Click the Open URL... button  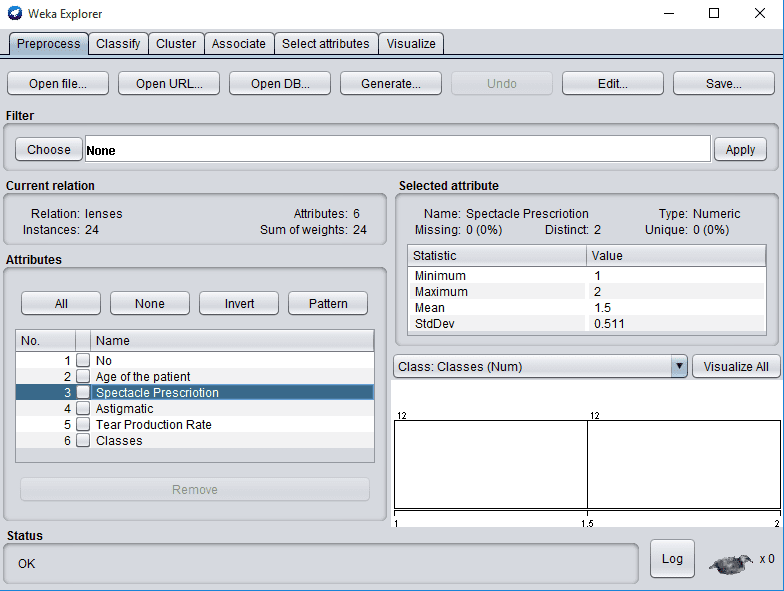click(169, 84)
